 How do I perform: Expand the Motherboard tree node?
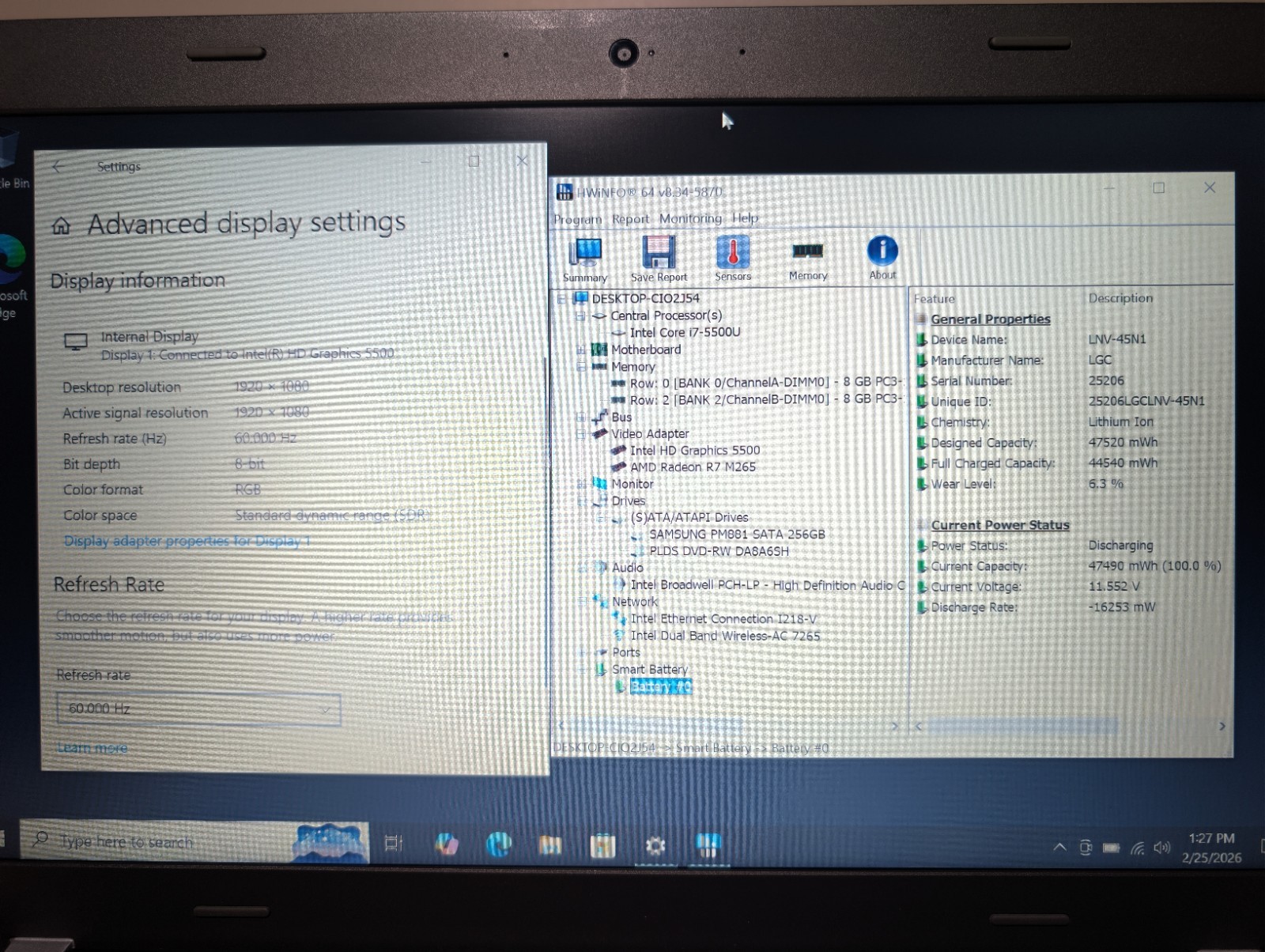(581, 349)
